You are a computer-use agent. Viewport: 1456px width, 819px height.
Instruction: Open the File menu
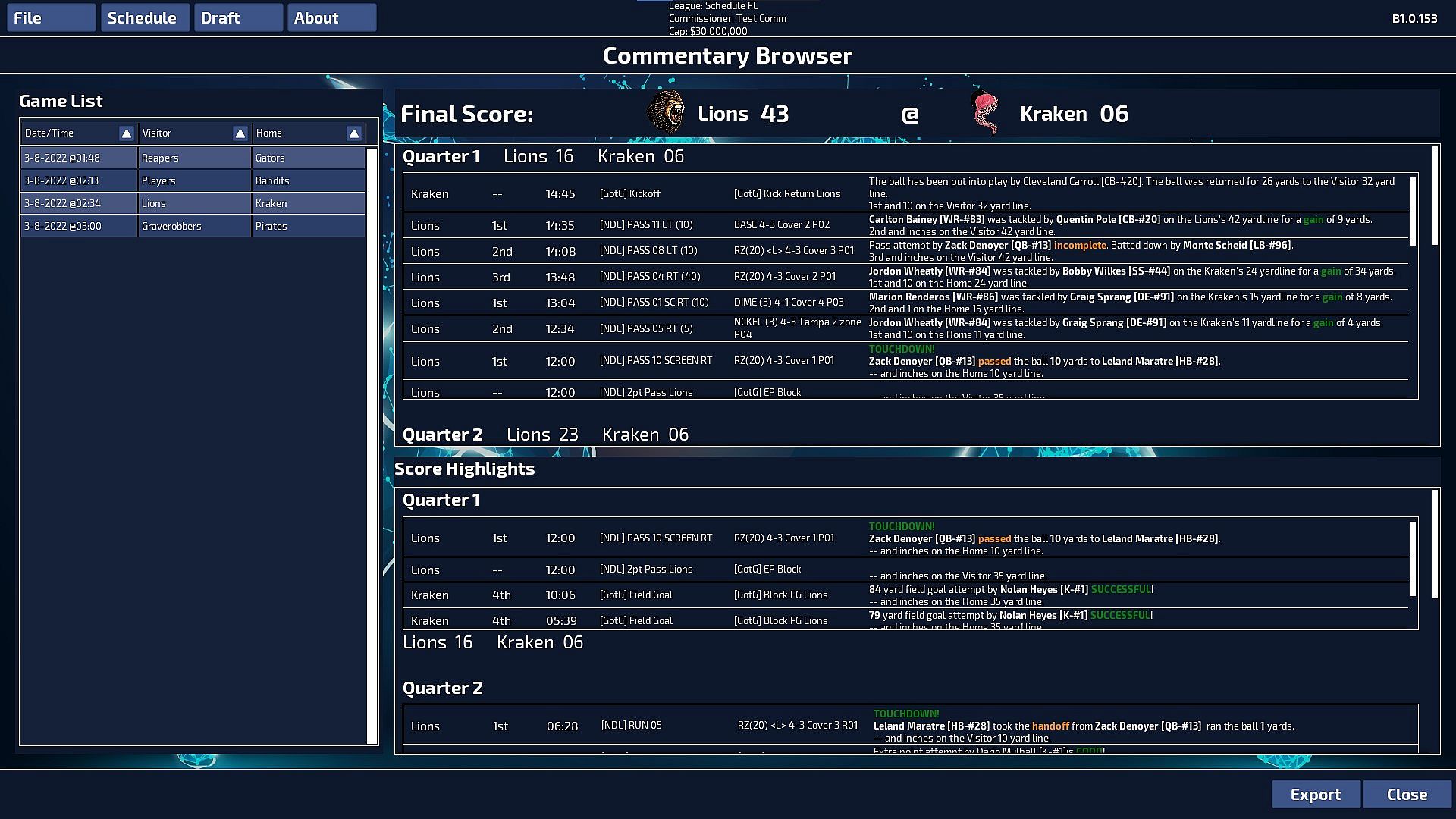pyautogui.click(x=51, y=18)
